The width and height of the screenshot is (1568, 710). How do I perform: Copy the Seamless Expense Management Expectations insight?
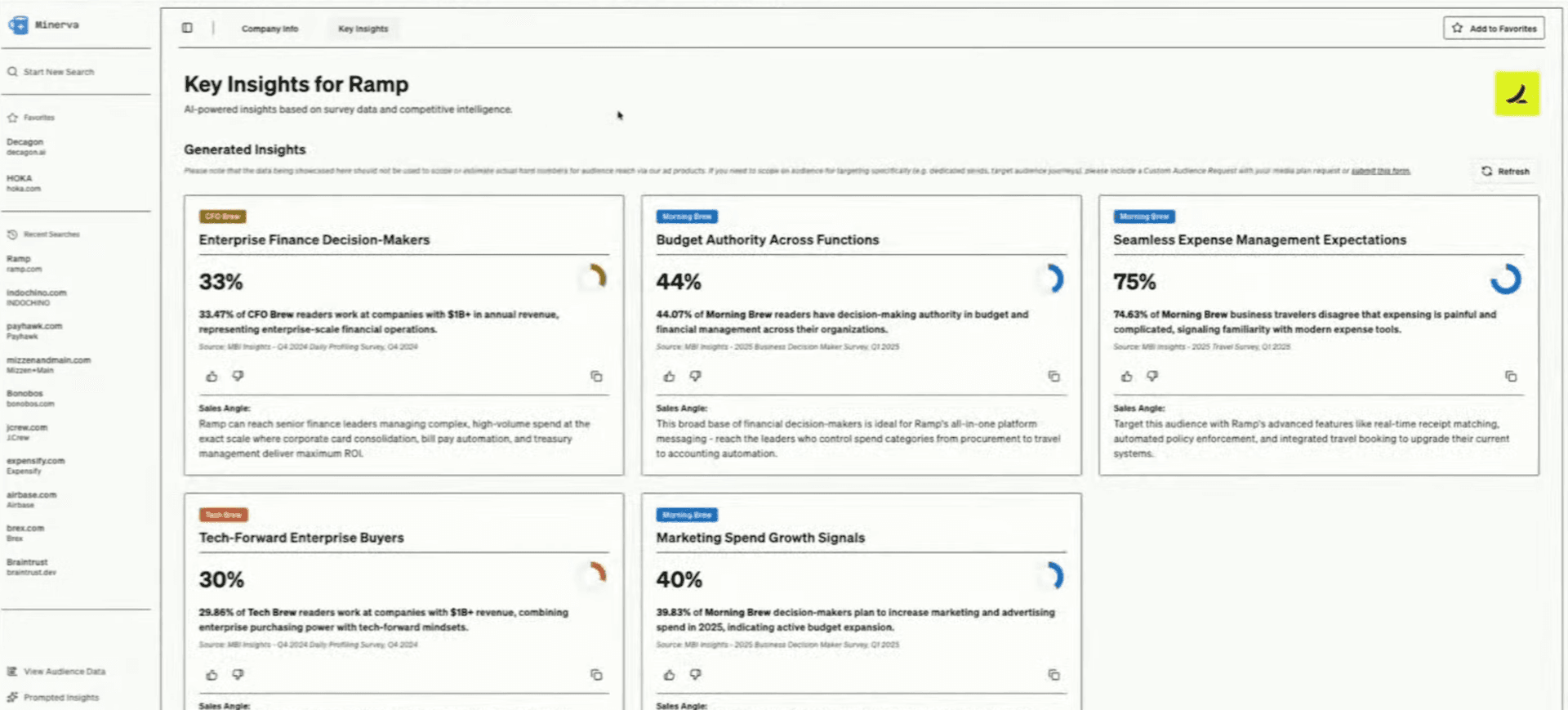point(1511,377)
